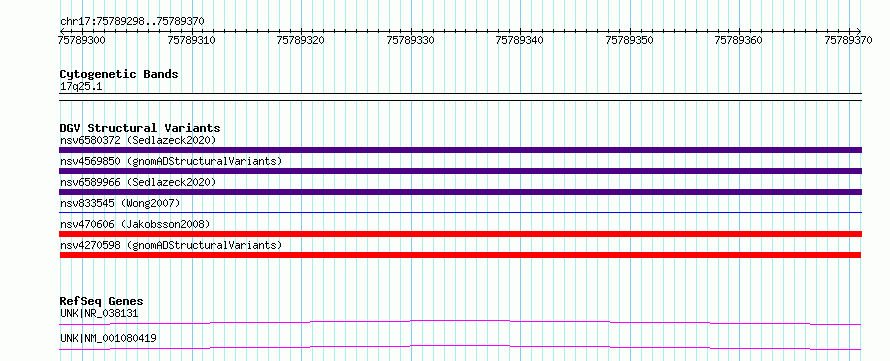The width and height of the screenshot is (890, 361).
Task: Click the 17q25.1 band label
Action: (x=81, y=87)
